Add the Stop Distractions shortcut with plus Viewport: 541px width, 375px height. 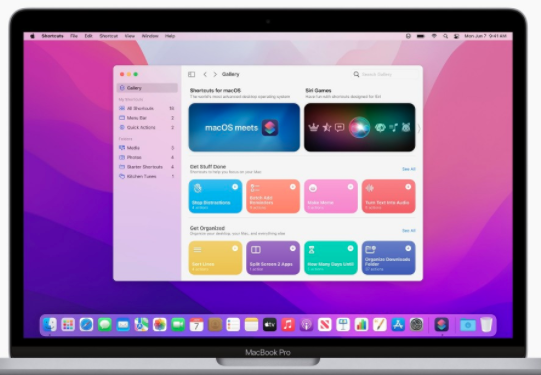[x=235, y=187]
